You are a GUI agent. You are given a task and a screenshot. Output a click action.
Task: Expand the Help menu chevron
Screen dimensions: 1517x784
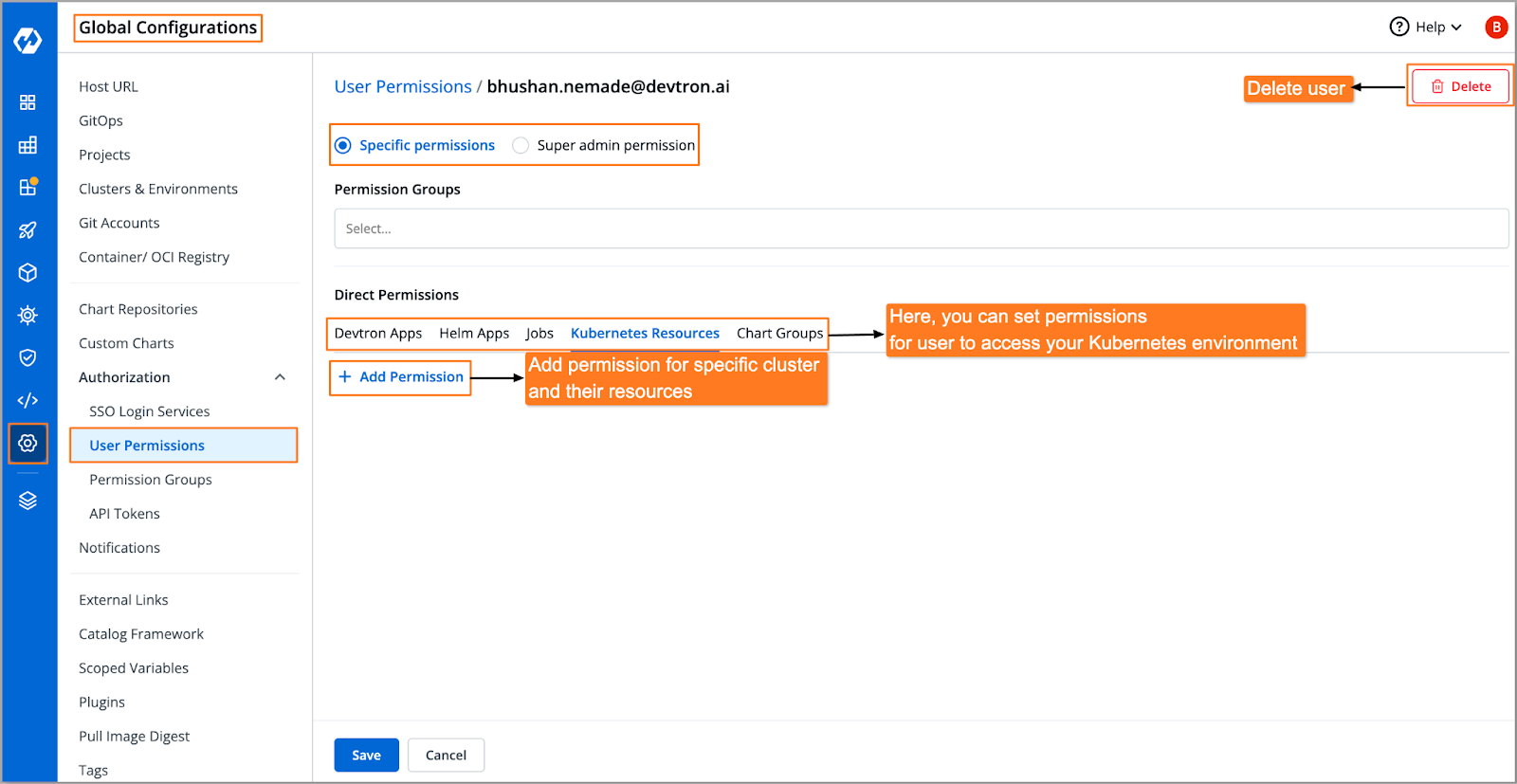pos(1456,27)
